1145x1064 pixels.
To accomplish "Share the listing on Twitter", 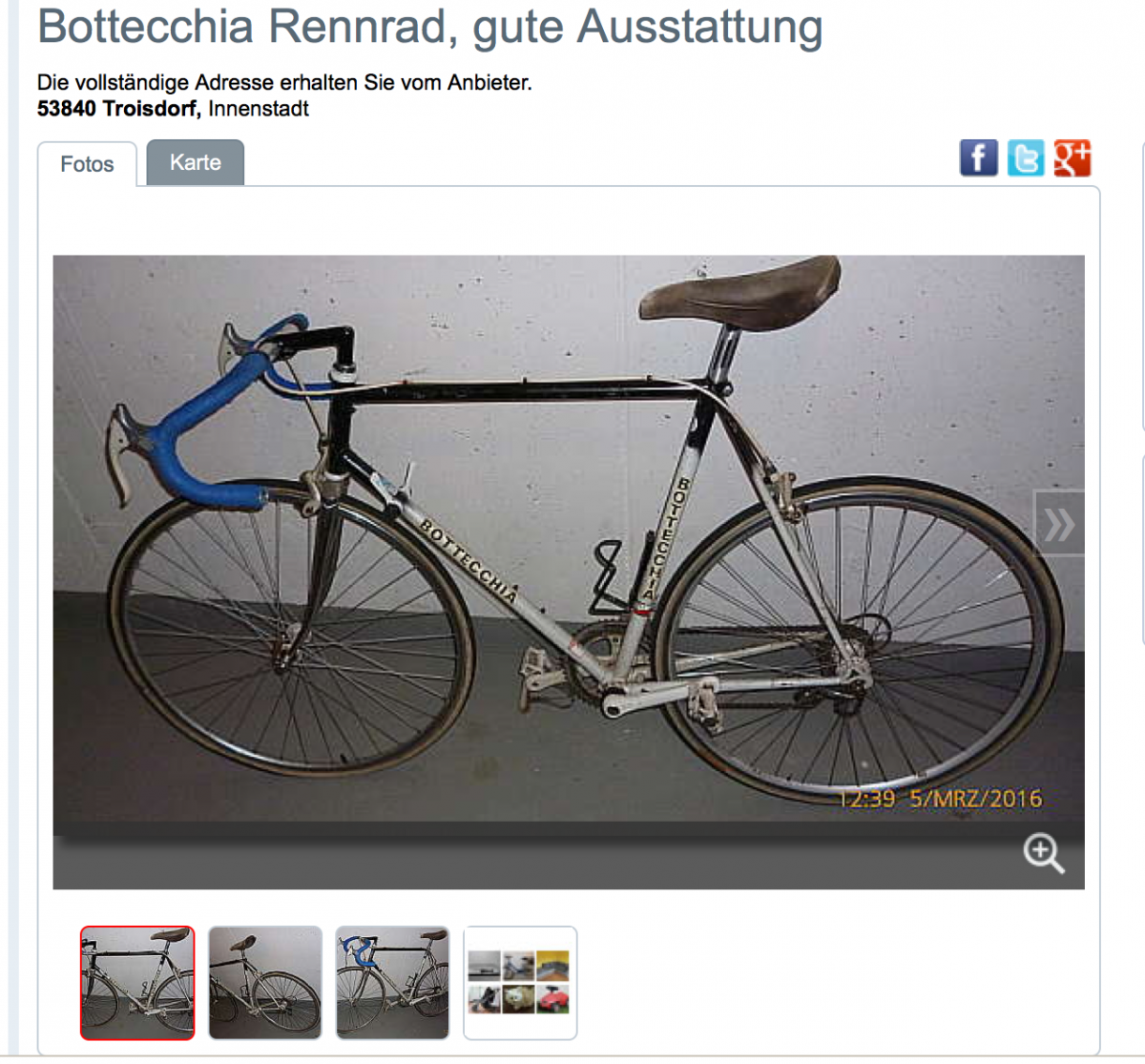I will point(1026,157).
